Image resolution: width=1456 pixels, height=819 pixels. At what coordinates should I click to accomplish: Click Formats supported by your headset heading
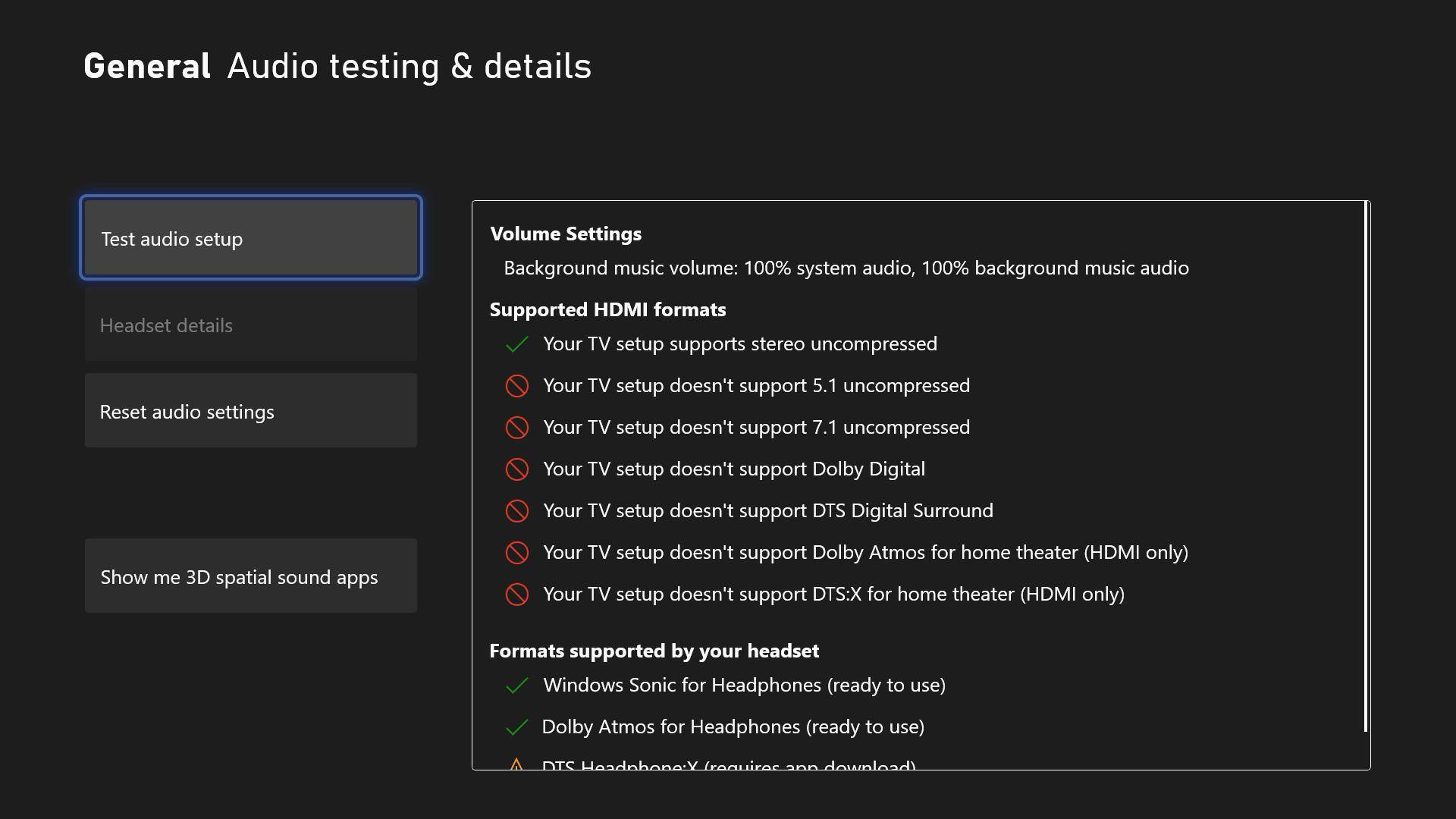[654, 651]
